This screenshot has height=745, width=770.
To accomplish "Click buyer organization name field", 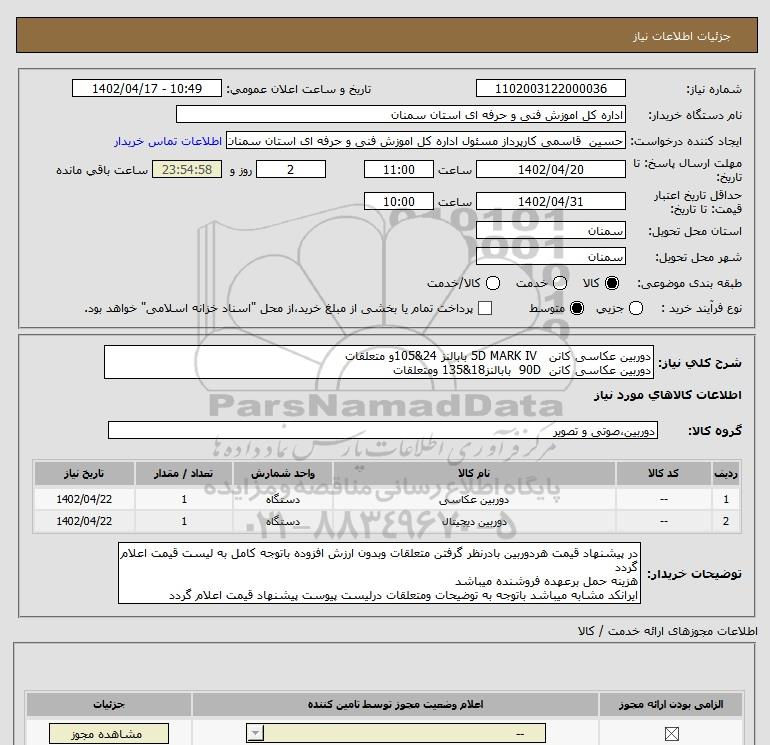I will [x=401, y=114].
